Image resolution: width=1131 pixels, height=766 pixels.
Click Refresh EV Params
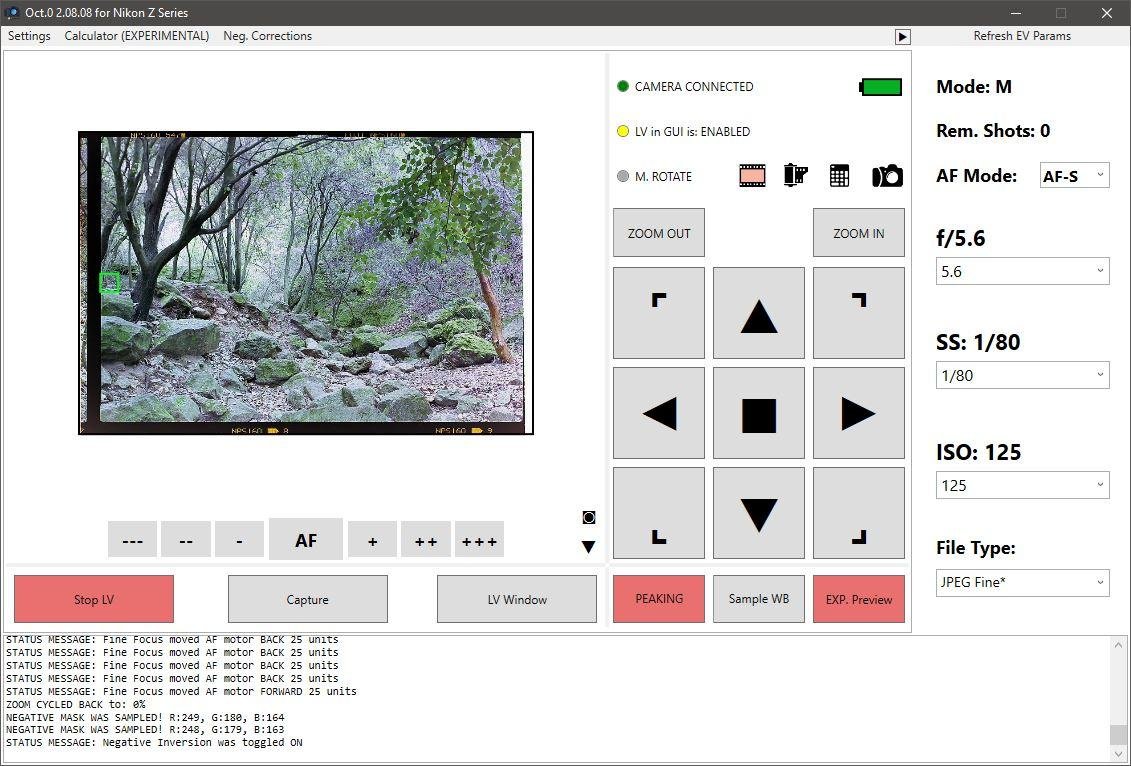(1022, 36)
